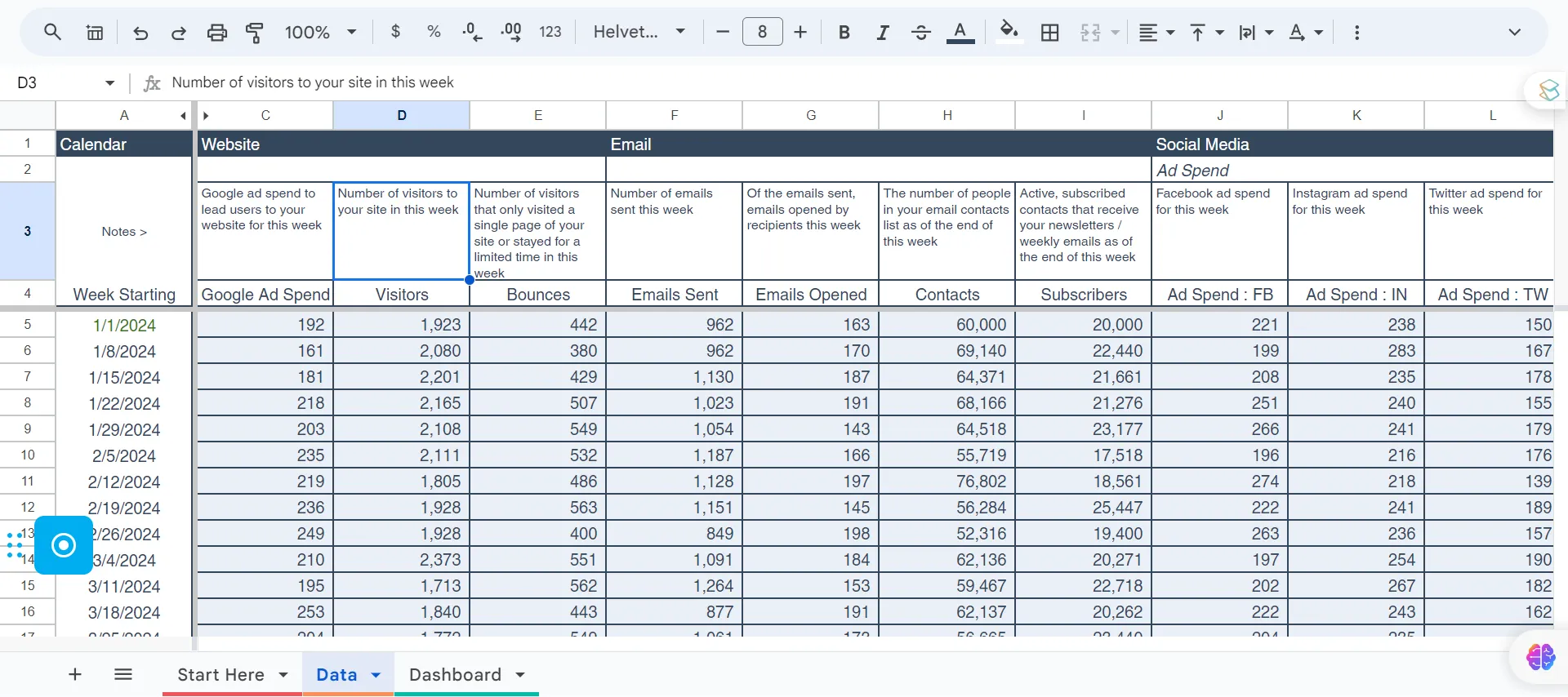Expand the merge cells dropdown arrow
Screen dimensions: 1568x697
(x=1115, y=33)
